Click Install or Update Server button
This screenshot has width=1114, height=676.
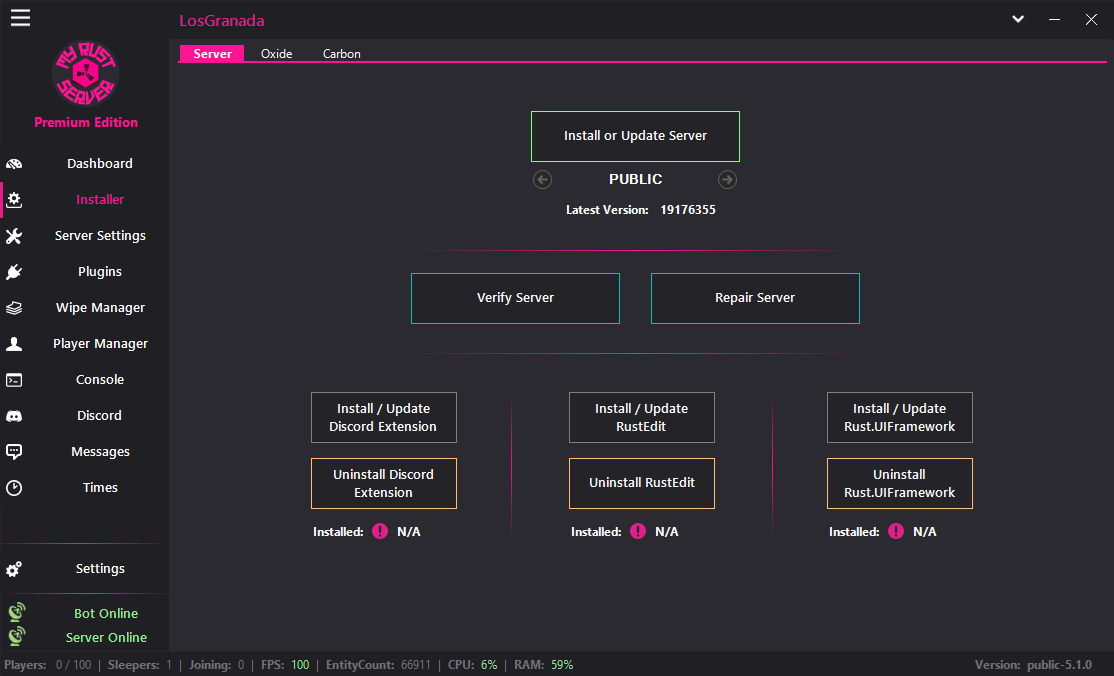click(635, 136)
